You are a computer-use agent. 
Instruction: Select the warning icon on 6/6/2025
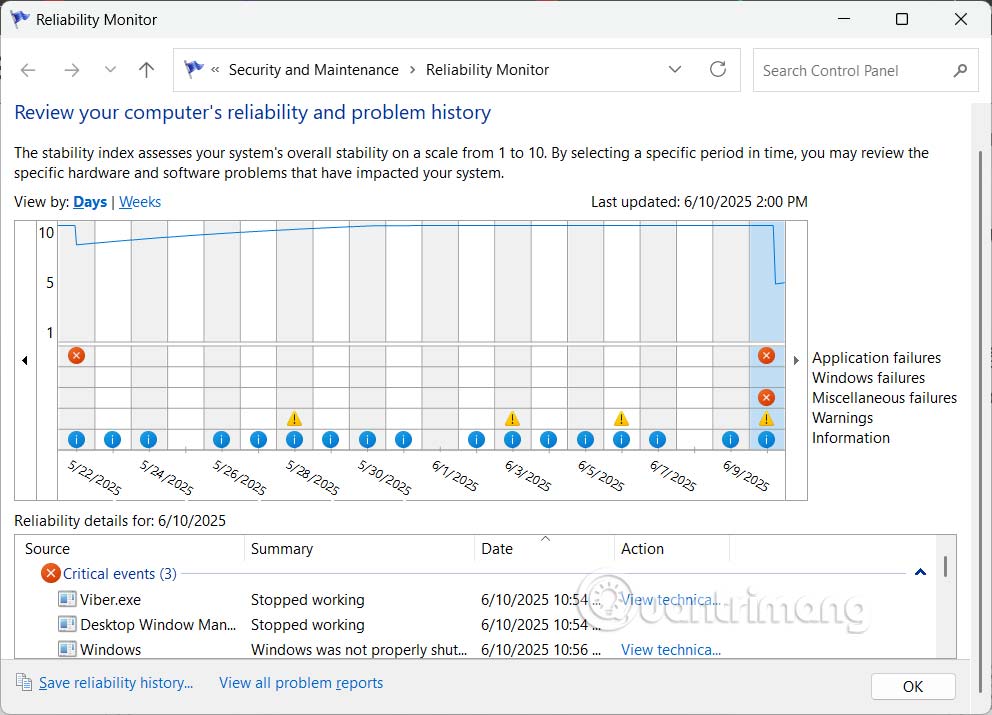pos(621,418)
